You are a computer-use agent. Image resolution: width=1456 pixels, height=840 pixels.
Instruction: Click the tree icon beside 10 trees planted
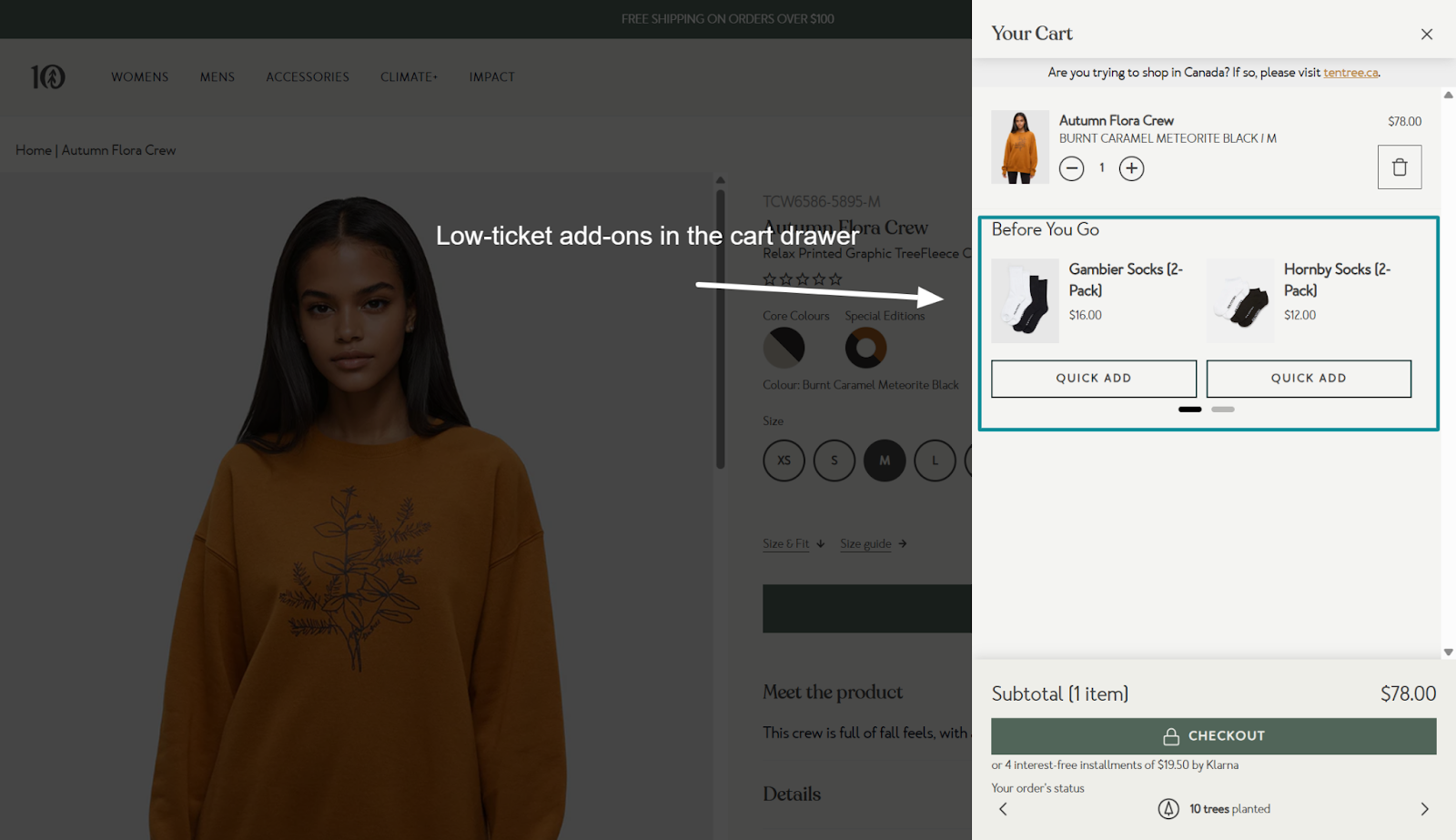pos(1168,809)
